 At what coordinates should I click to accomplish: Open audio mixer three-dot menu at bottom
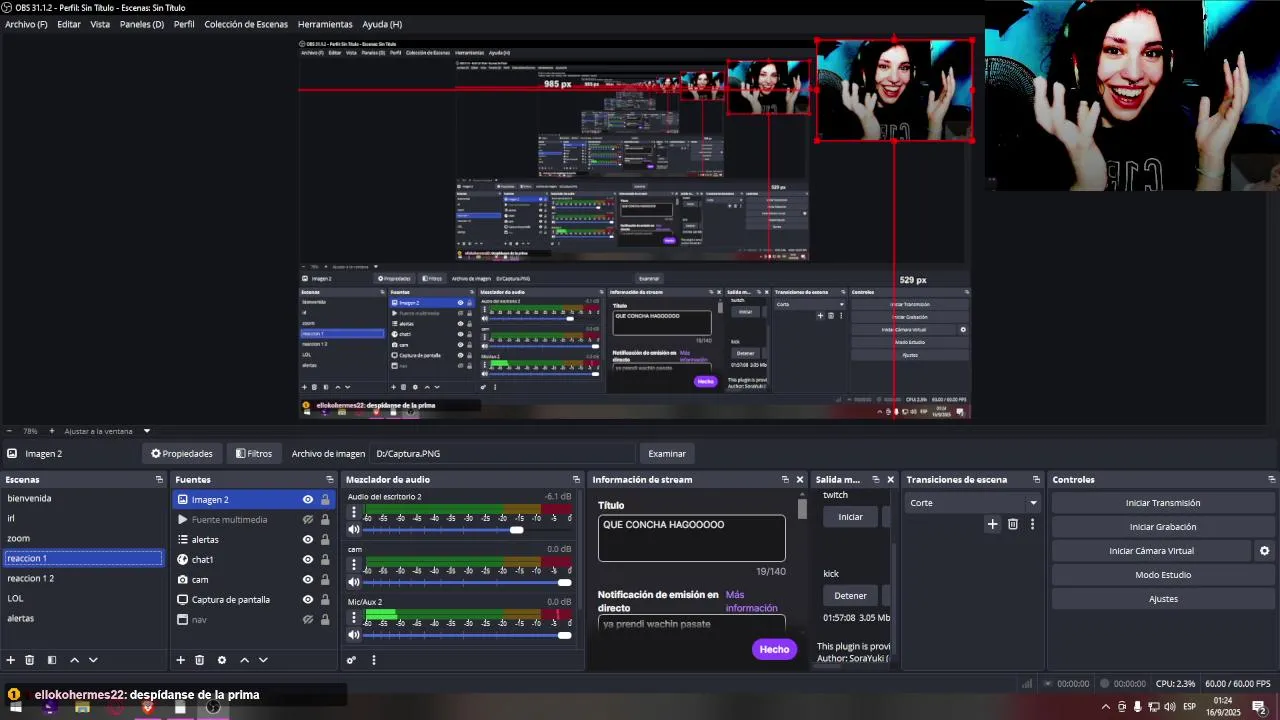374,660
